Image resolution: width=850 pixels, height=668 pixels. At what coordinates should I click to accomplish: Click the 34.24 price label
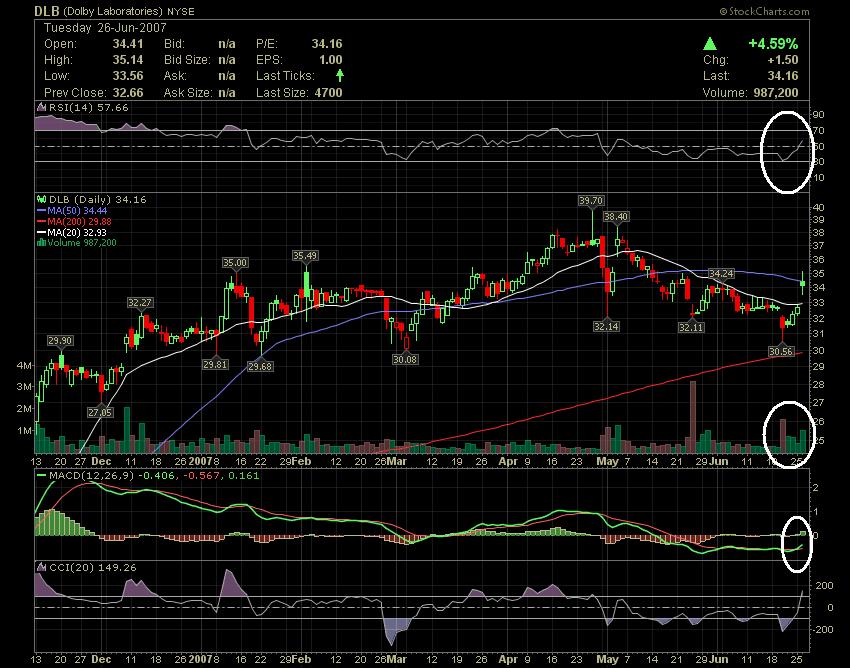point(722,273)
